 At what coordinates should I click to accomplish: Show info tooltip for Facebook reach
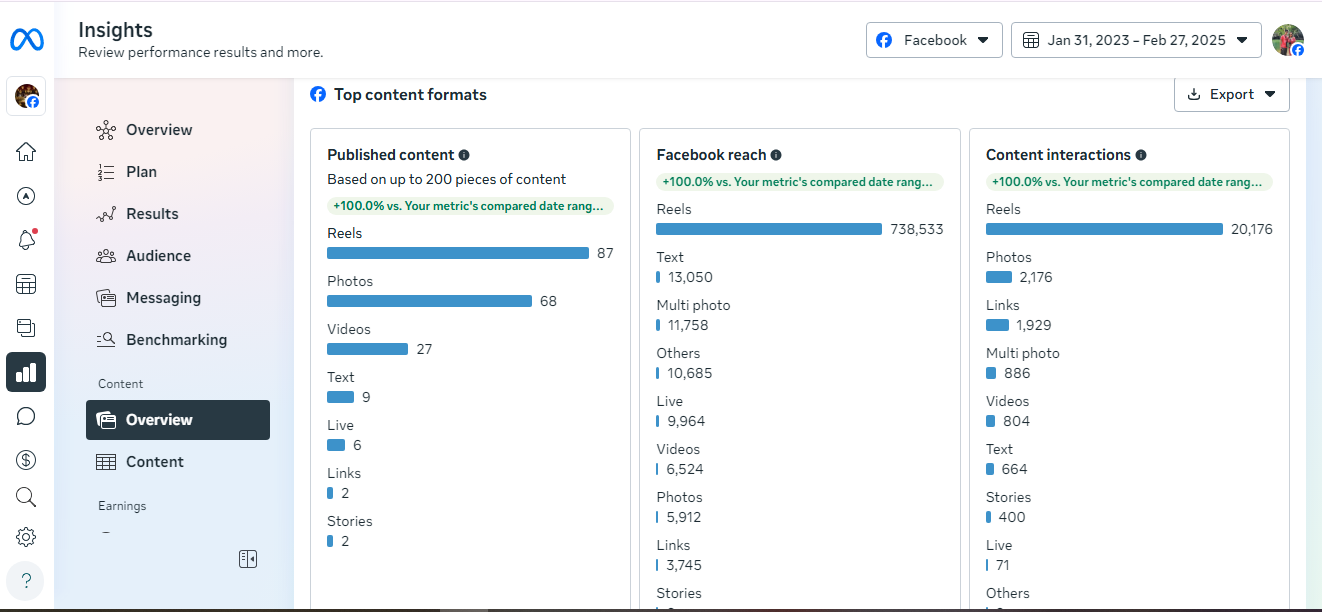776,155
